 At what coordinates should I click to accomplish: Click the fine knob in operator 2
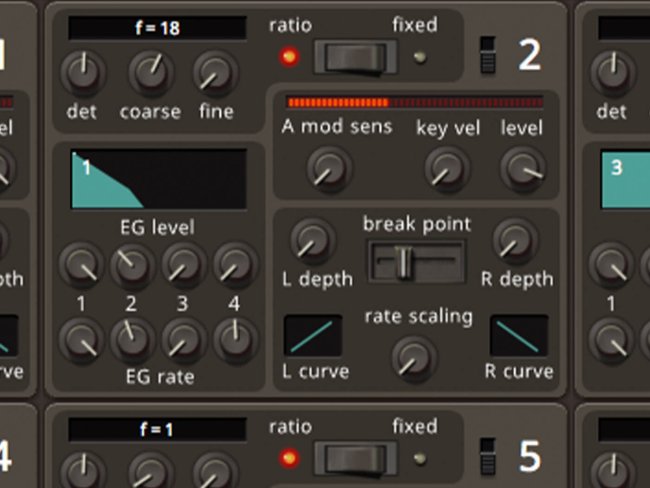[213, 71]
